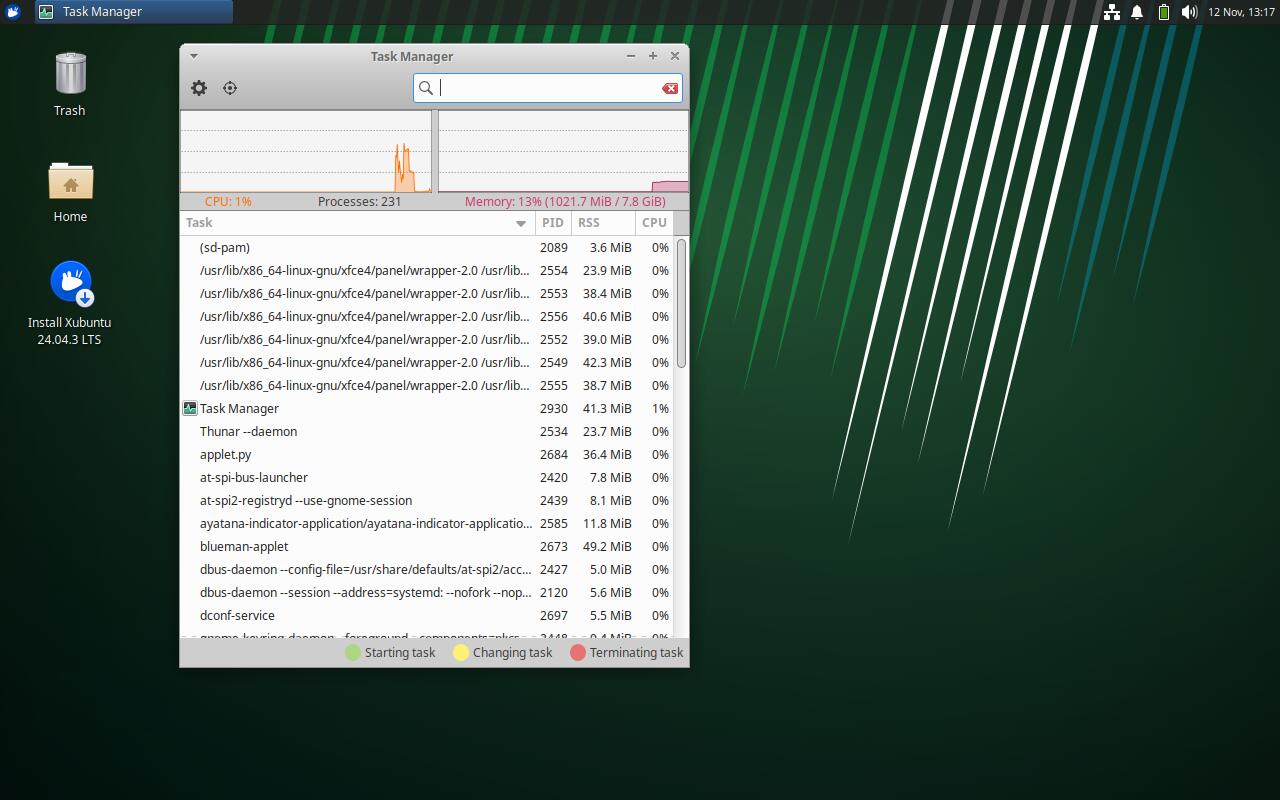Select the (sd-pam) process row
1280x800 pixels.
pyautogui.click(x=428, y=247)
